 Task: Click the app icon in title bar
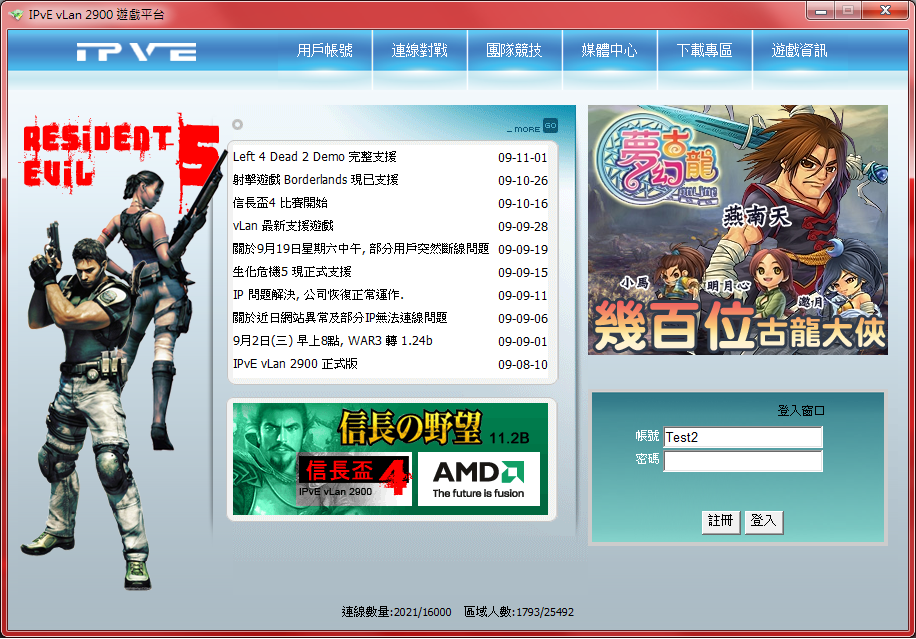[15, 14]
